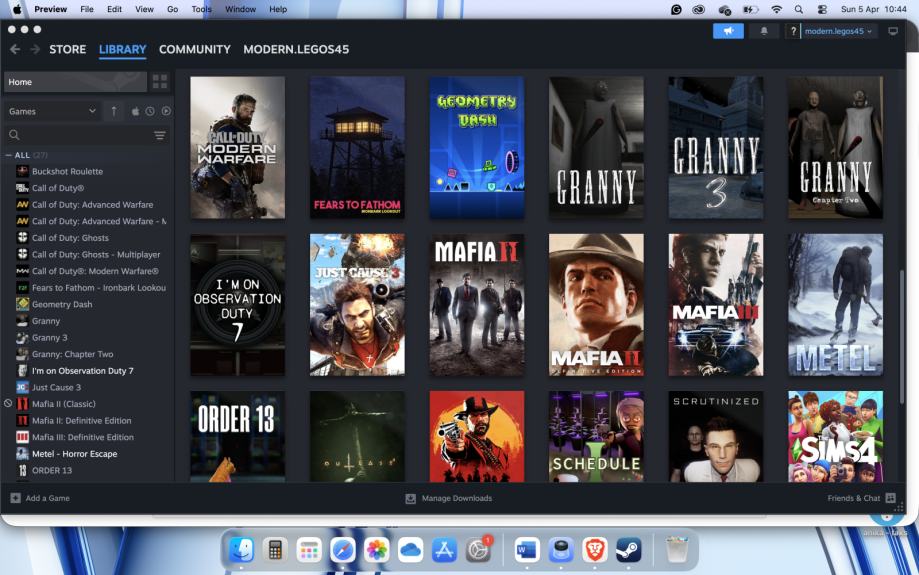Open Finder from the Dock
The image size is (919, 575).
241,550
